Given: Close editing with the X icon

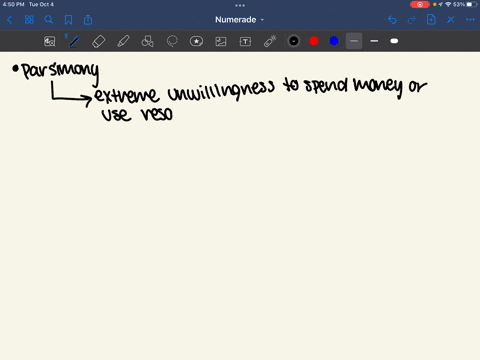Looking at the screenshot, I should 451,20.
